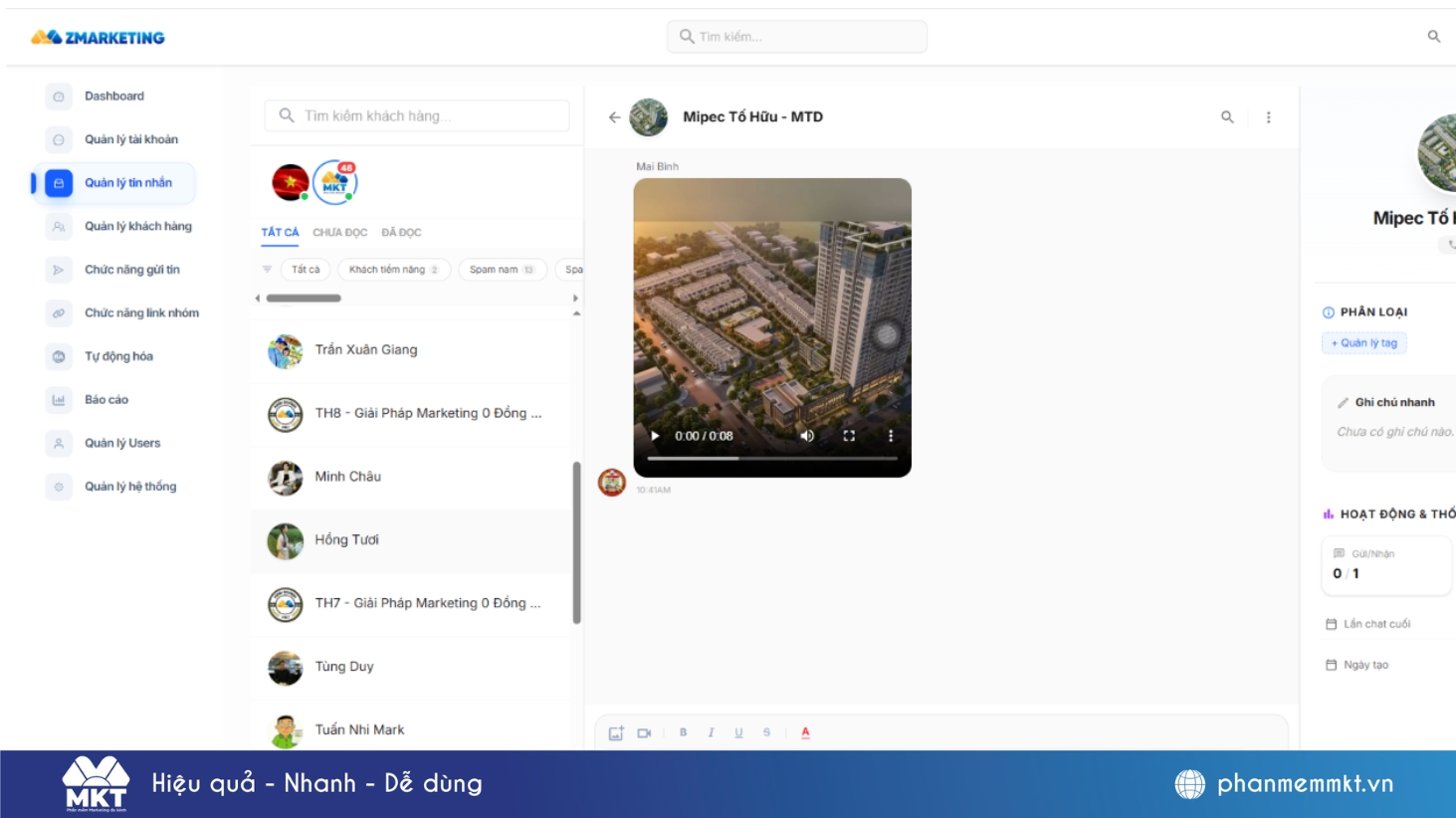1456x818 pixels.
Task: Open the red text color picker in composer
Action: coord(806,732)
